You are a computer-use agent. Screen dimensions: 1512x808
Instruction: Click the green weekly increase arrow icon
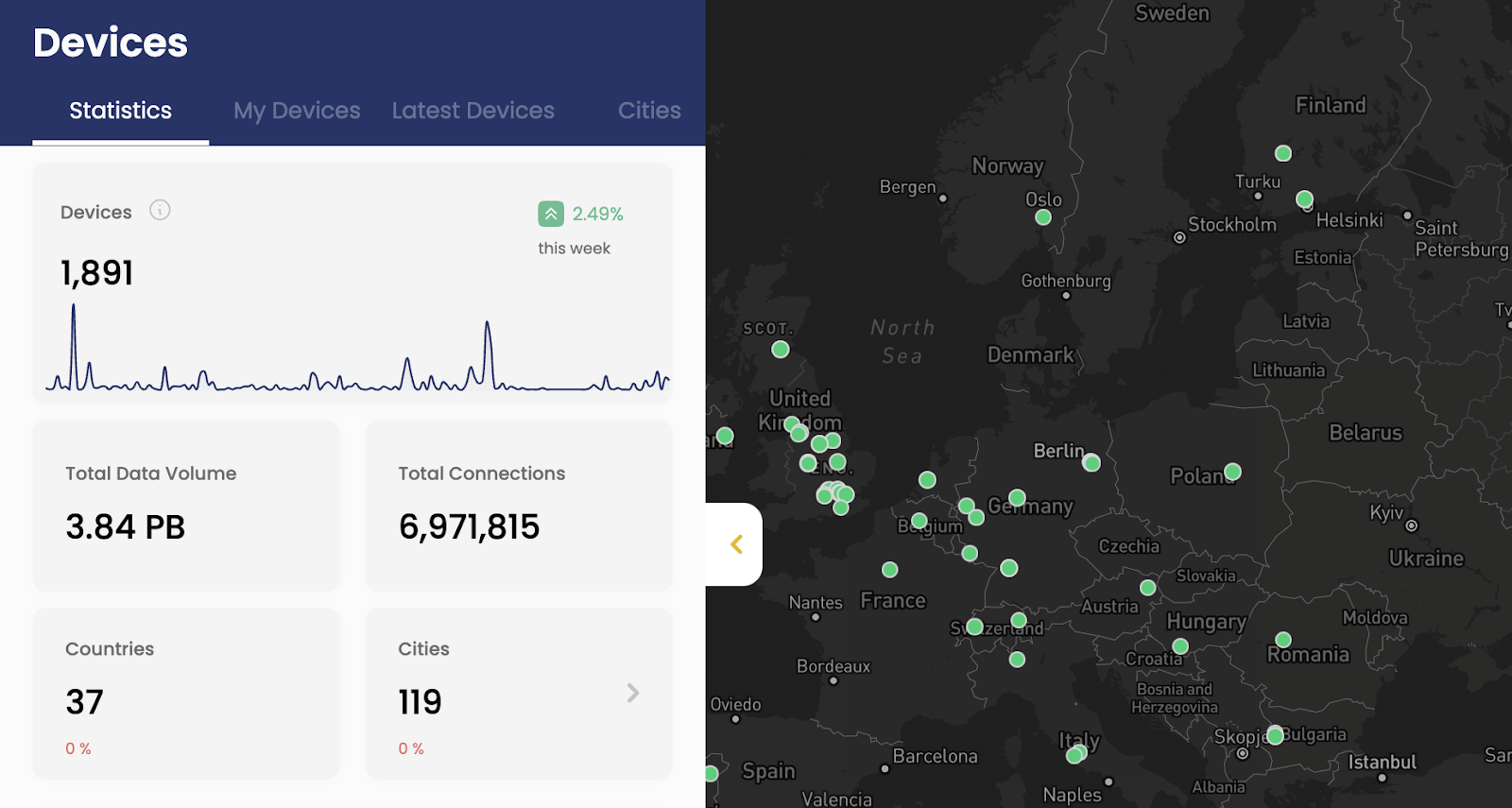[551, 214]
